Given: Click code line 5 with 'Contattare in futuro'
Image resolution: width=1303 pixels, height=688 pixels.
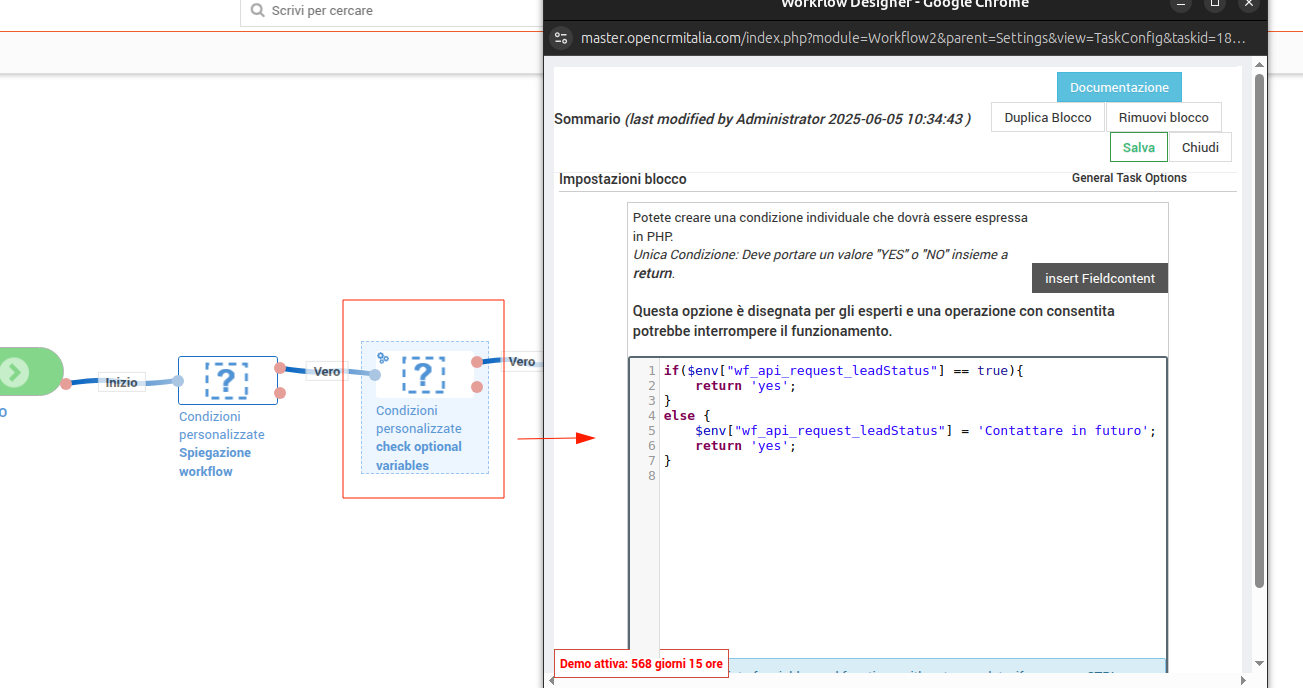Looking at the screenshot, I should coord(925,431).
